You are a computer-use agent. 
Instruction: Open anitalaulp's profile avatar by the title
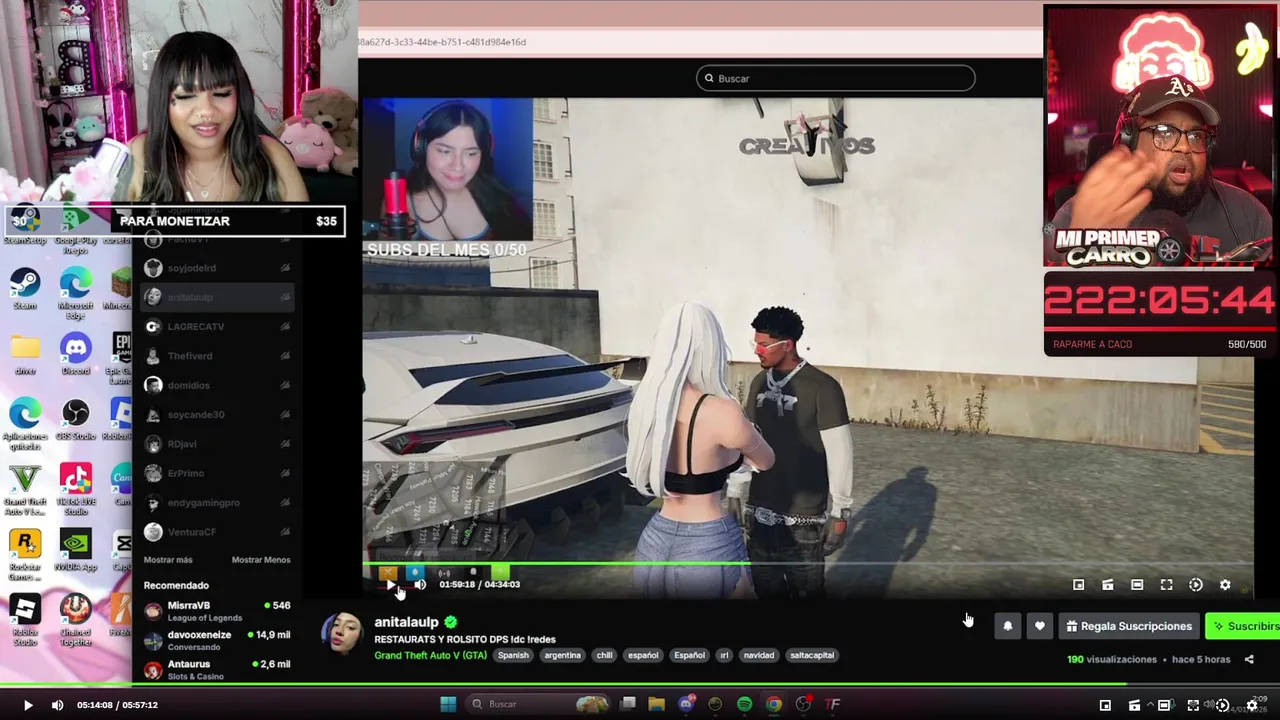[x=342, y=635]
